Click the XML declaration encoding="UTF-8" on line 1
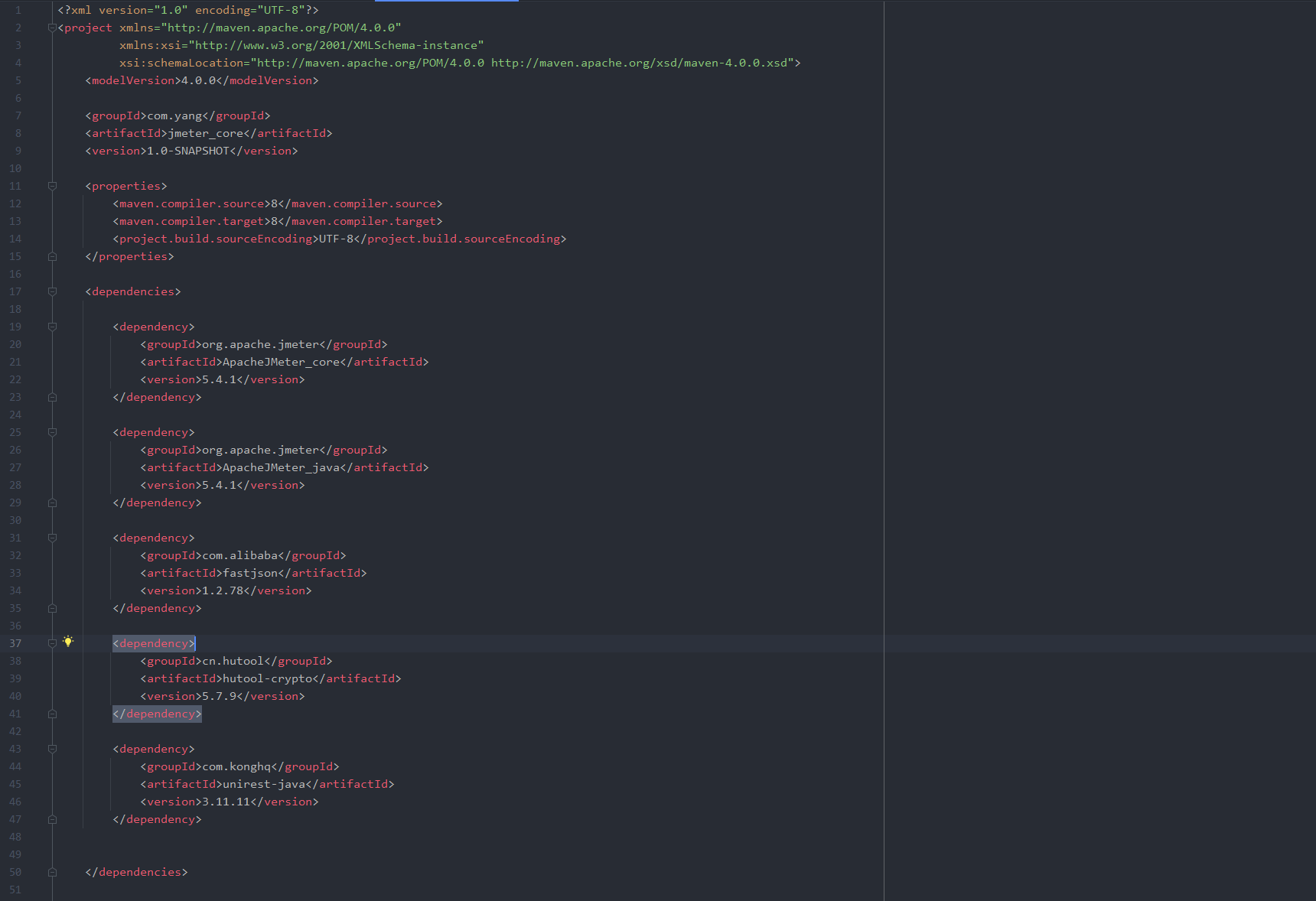This screenshot has height=901, width=1316. [250, 10]
